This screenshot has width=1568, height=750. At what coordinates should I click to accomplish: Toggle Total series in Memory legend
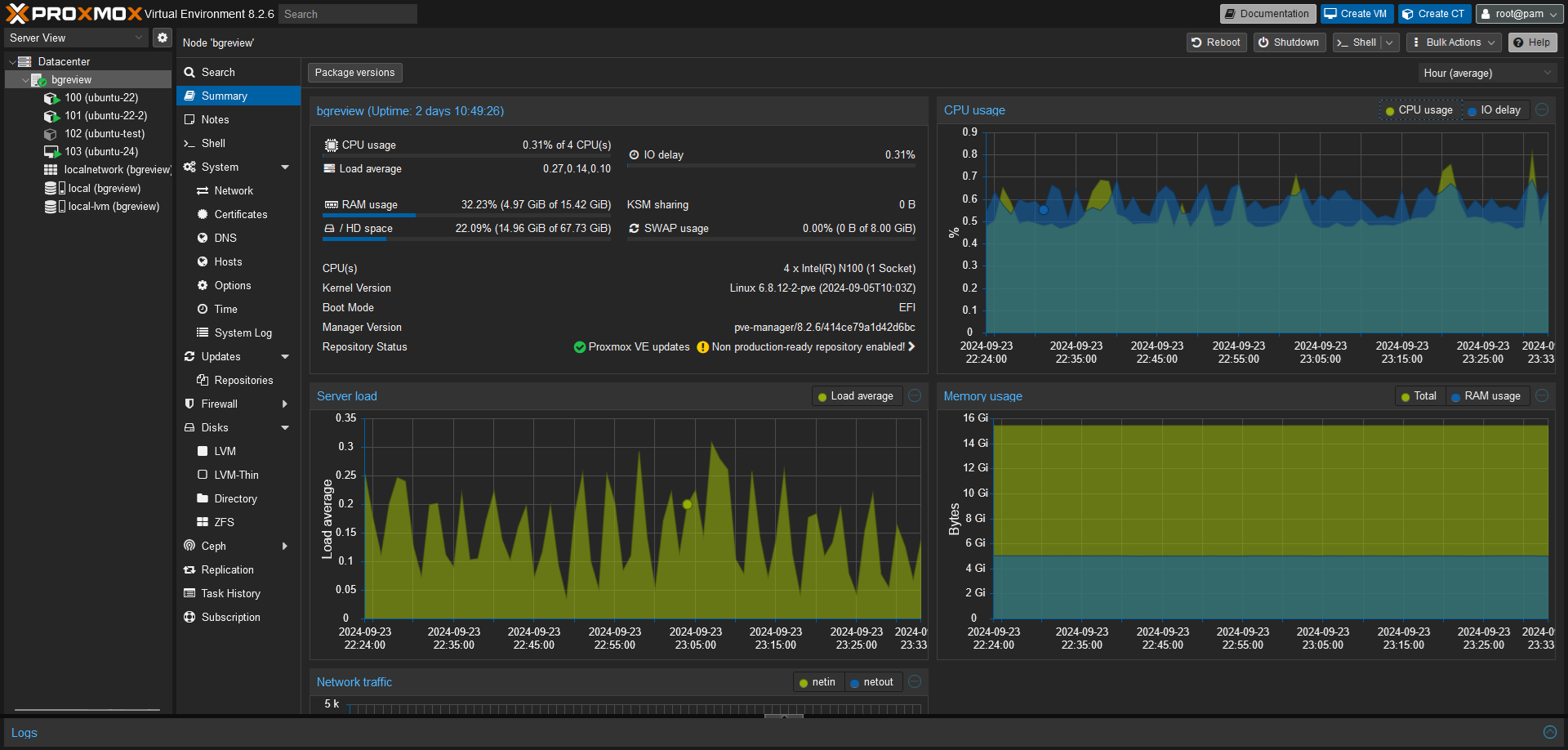click(x=1419, y=396)
